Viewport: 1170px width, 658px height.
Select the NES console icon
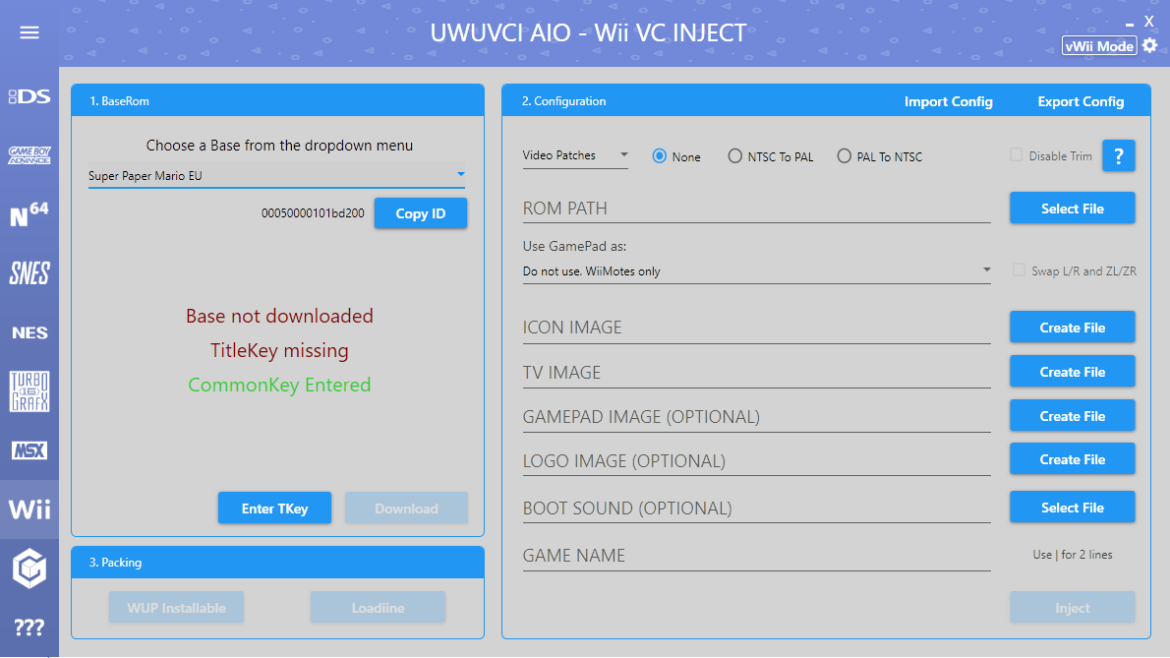29,333
